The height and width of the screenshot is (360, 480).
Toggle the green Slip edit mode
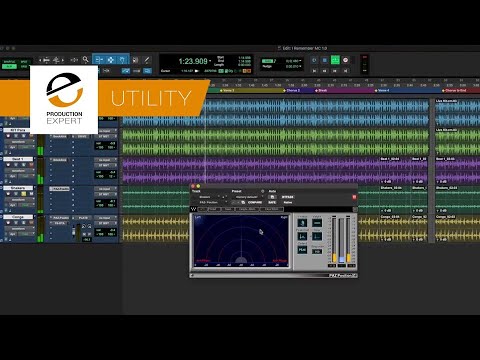[9, 66]
